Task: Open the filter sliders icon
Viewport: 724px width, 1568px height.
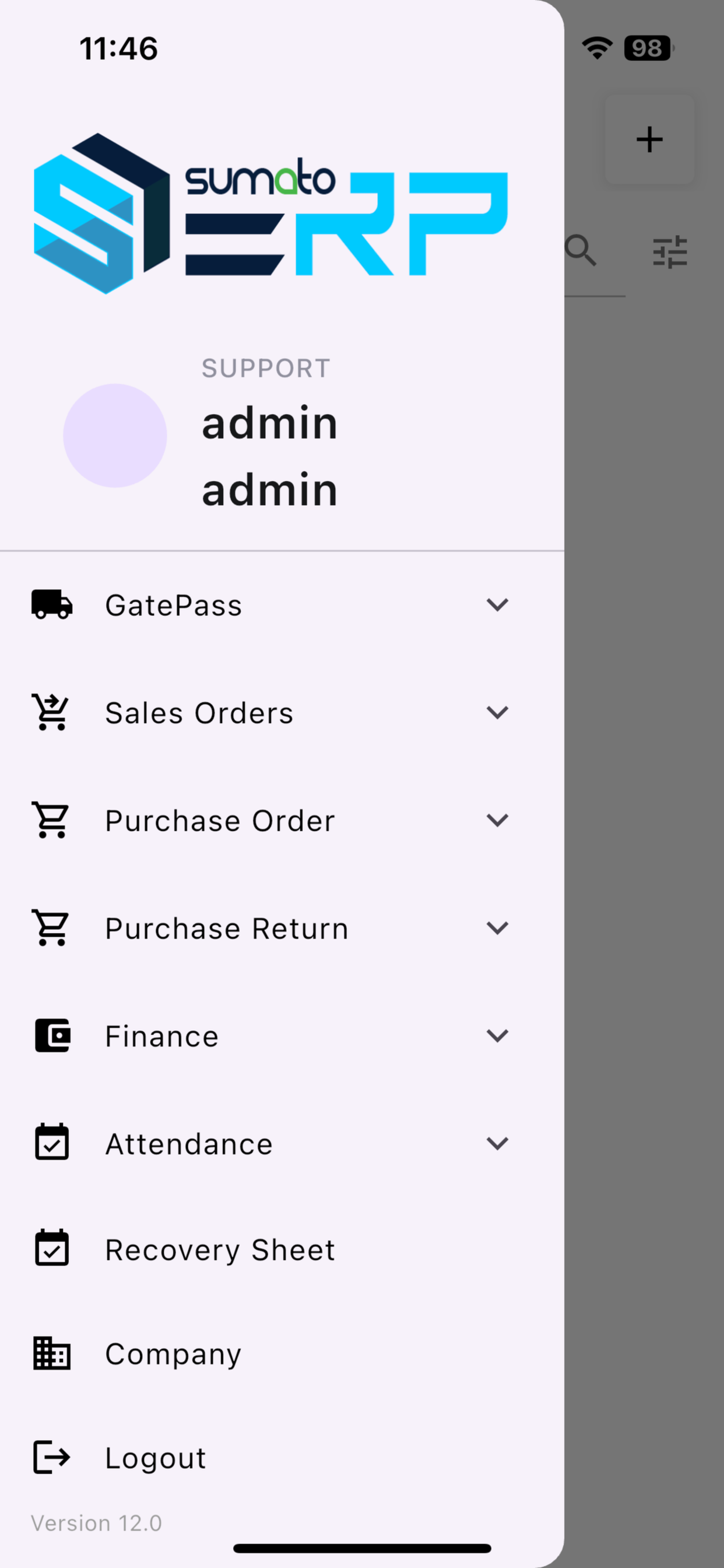Action: (x=670, y=252)
